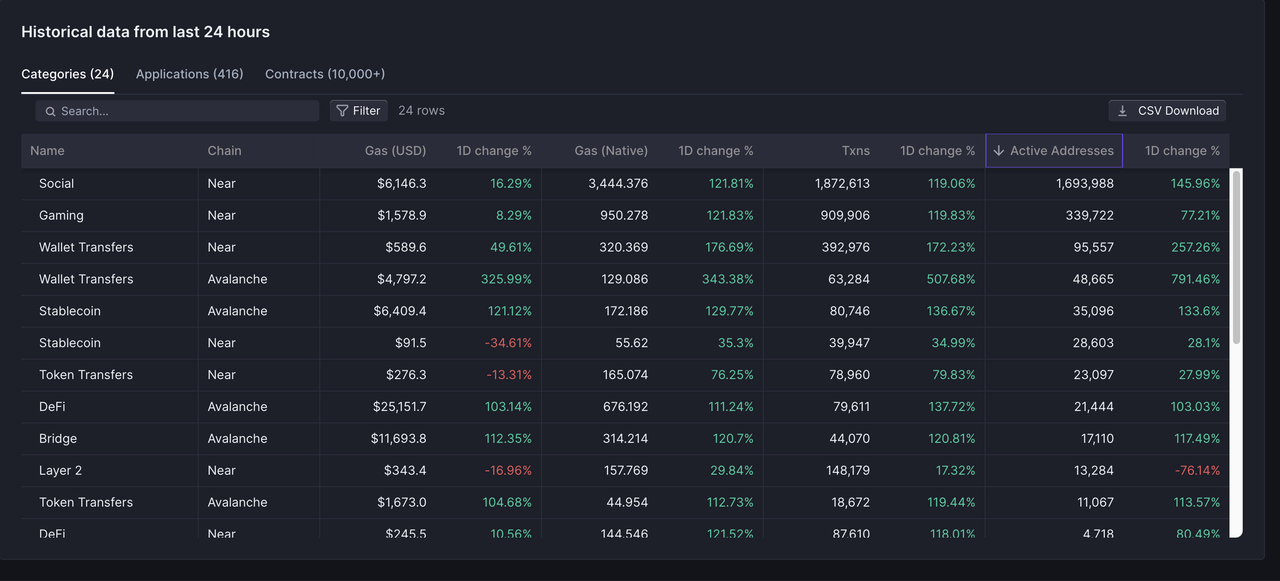Click the magnifier icon in the search box
The width and height of the screenshot is (1280, 581).
[50, 111]
